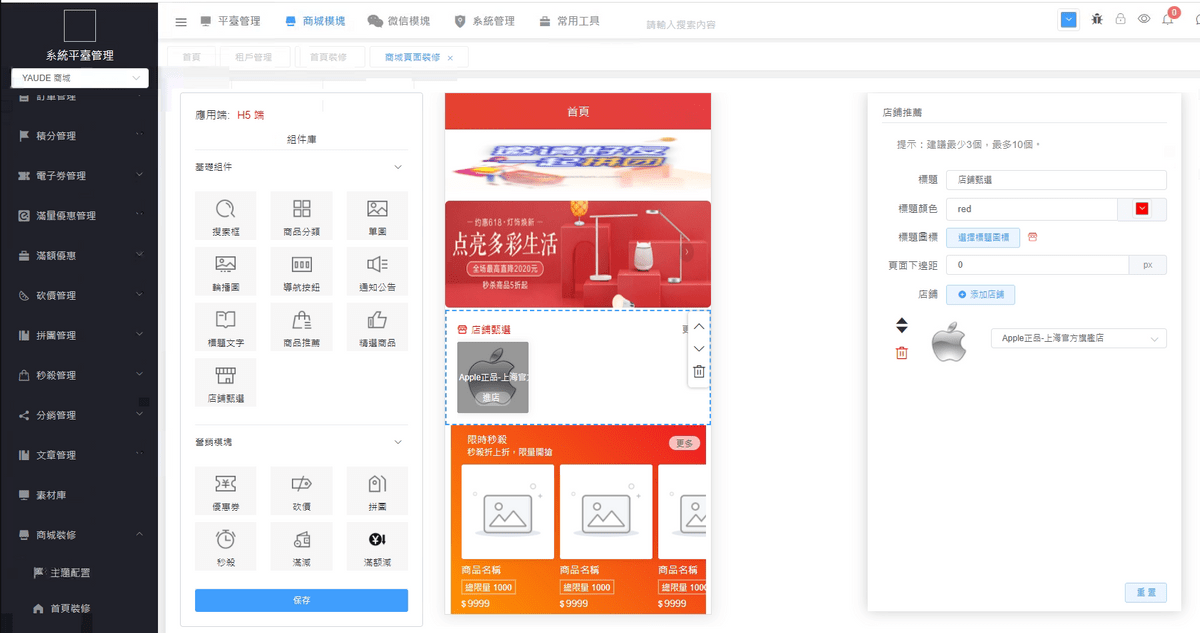Delete the 店鋪甄選 block via trash icon
The width and height of the screenshot is (1200, 633).
pyautogui.click(x=699, y=372)
